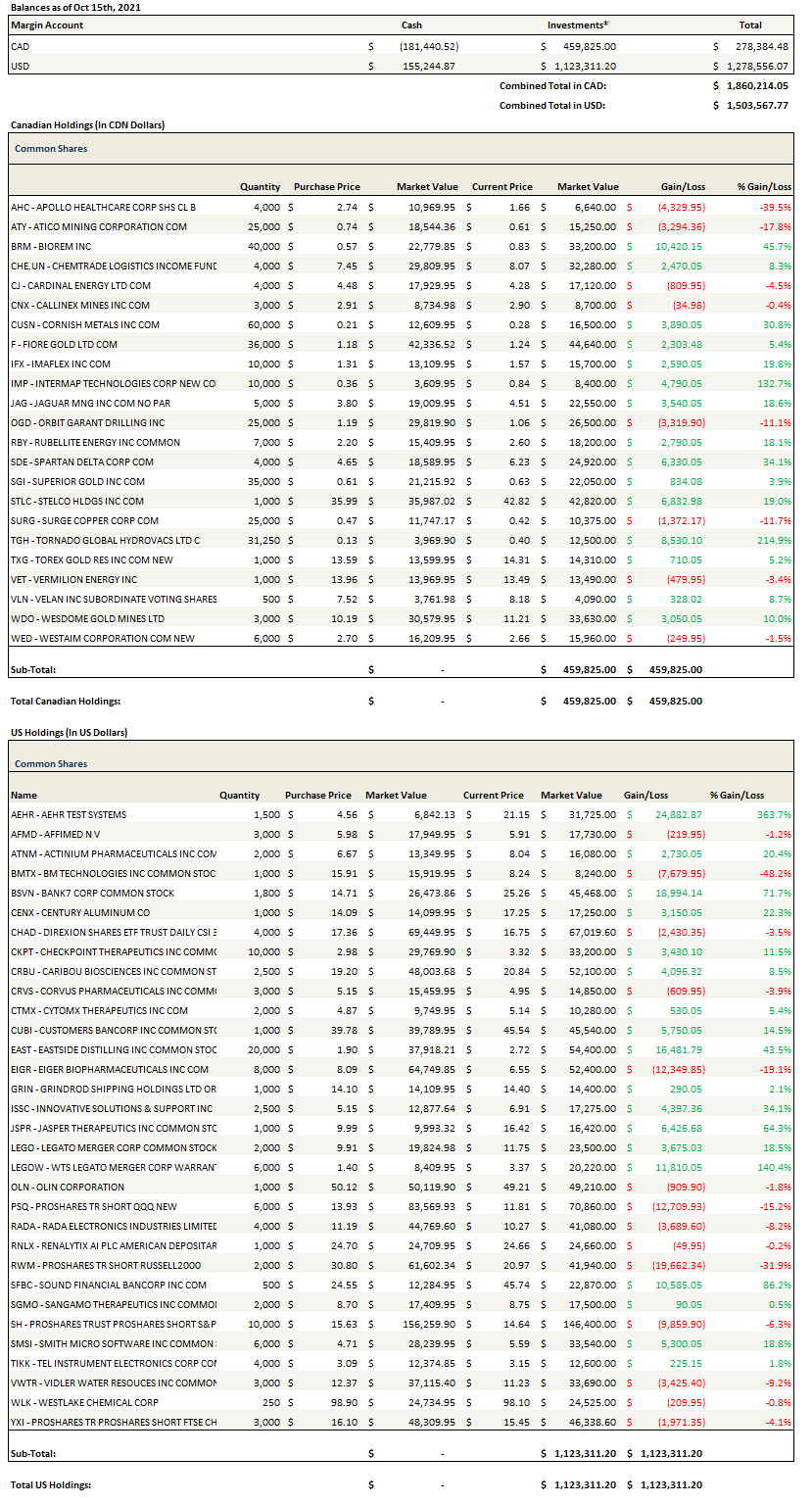Click the 'Investments*' column header

(x=577, y=25)
